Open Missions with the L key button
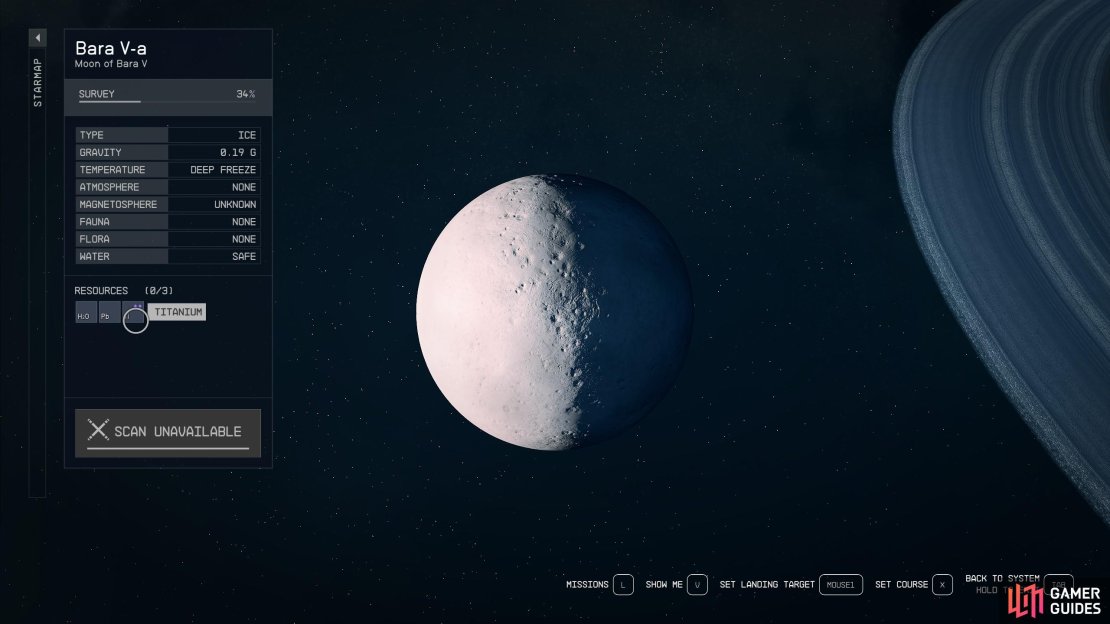The height and width of the screenshot is (624, 1110). tap(623, 584)
